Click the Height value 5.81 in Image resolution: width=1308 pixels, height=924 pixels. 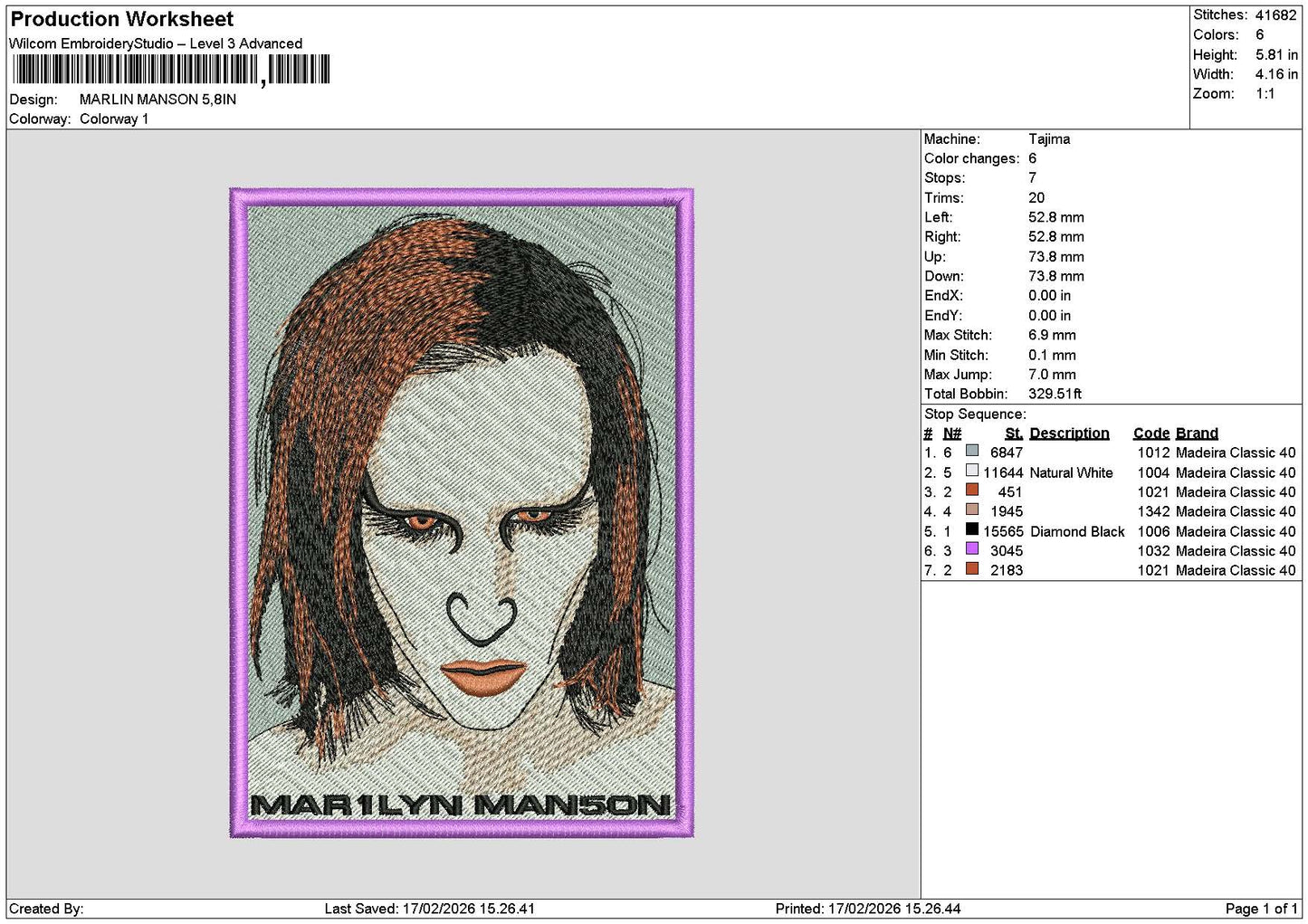(1276, 54)
